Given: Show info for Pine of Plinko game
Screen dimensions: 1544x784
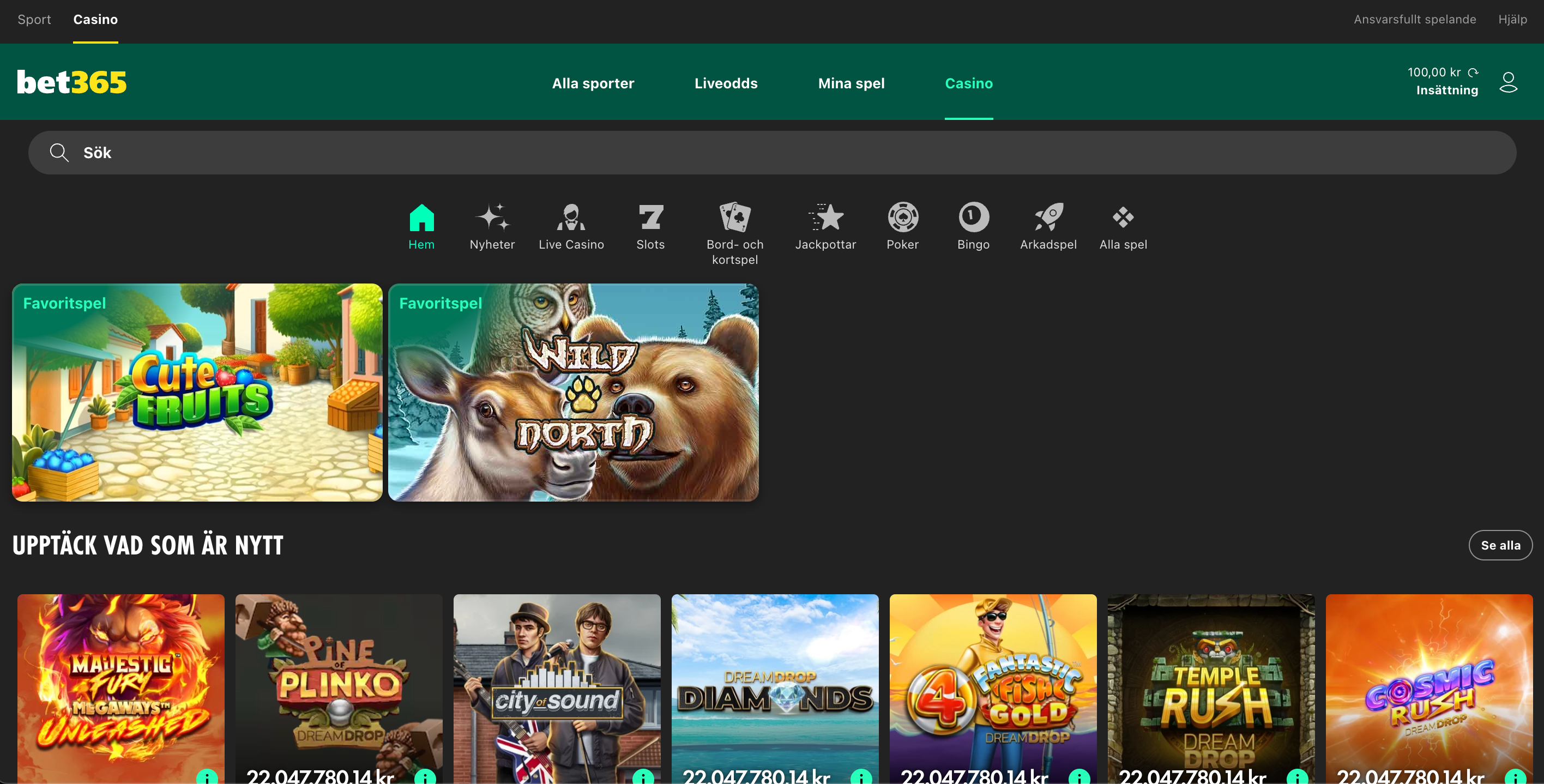Looking at the screenshot, I should (x=426, y=777).
